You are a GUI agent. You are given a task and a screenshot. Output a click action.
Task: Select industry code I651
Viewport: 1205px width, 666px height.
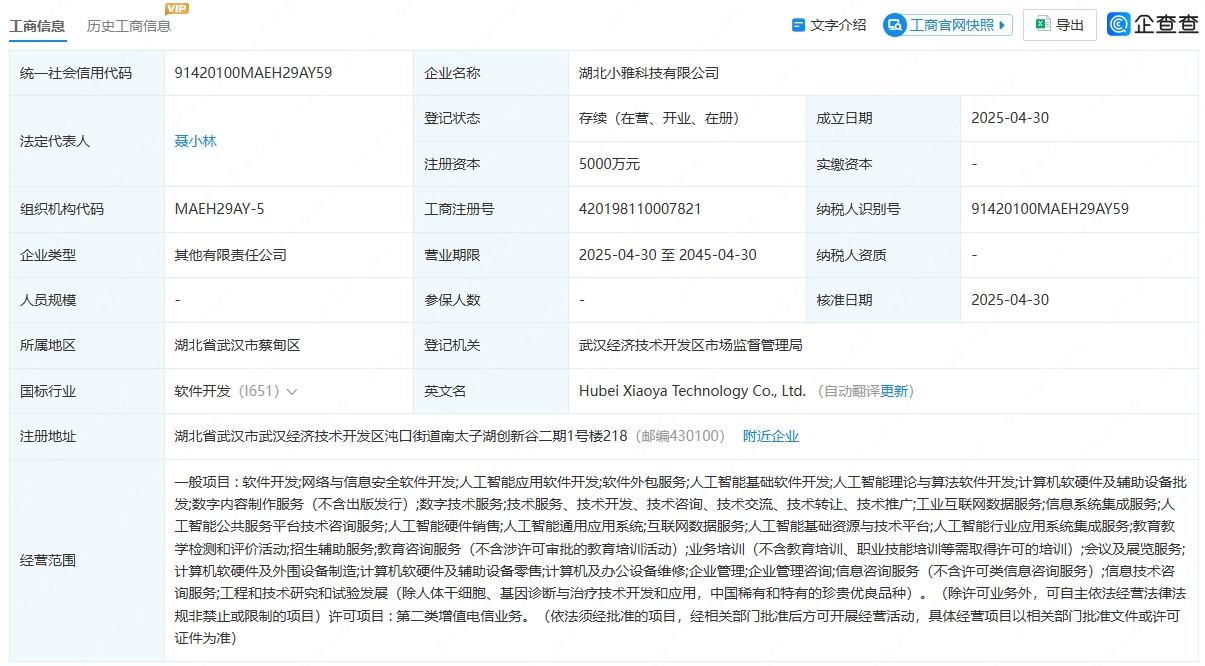[x=259, y=392]
